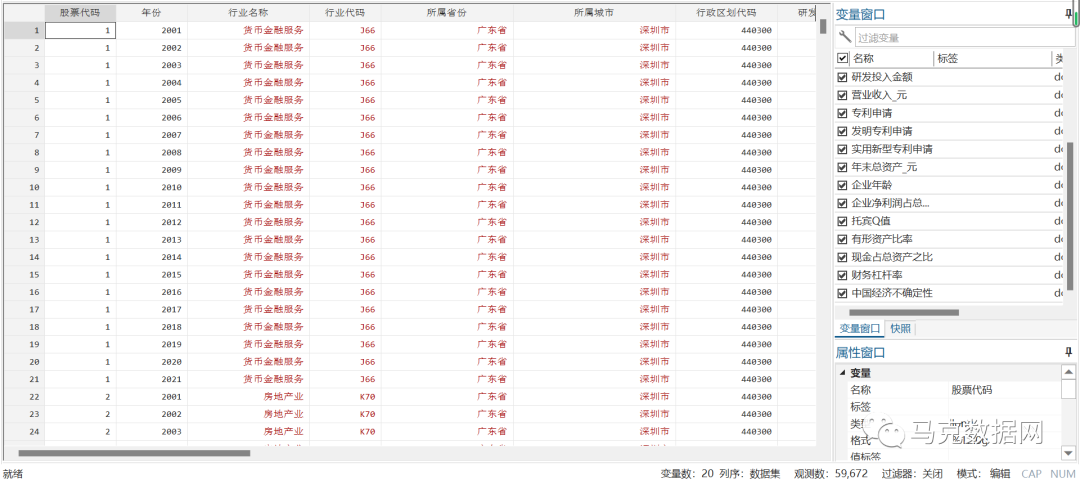The height and width of the screenshot is (480, 1080).
Task: Uncheck the 财务杠杆率 variable
Action: click(x=842, y=275)
